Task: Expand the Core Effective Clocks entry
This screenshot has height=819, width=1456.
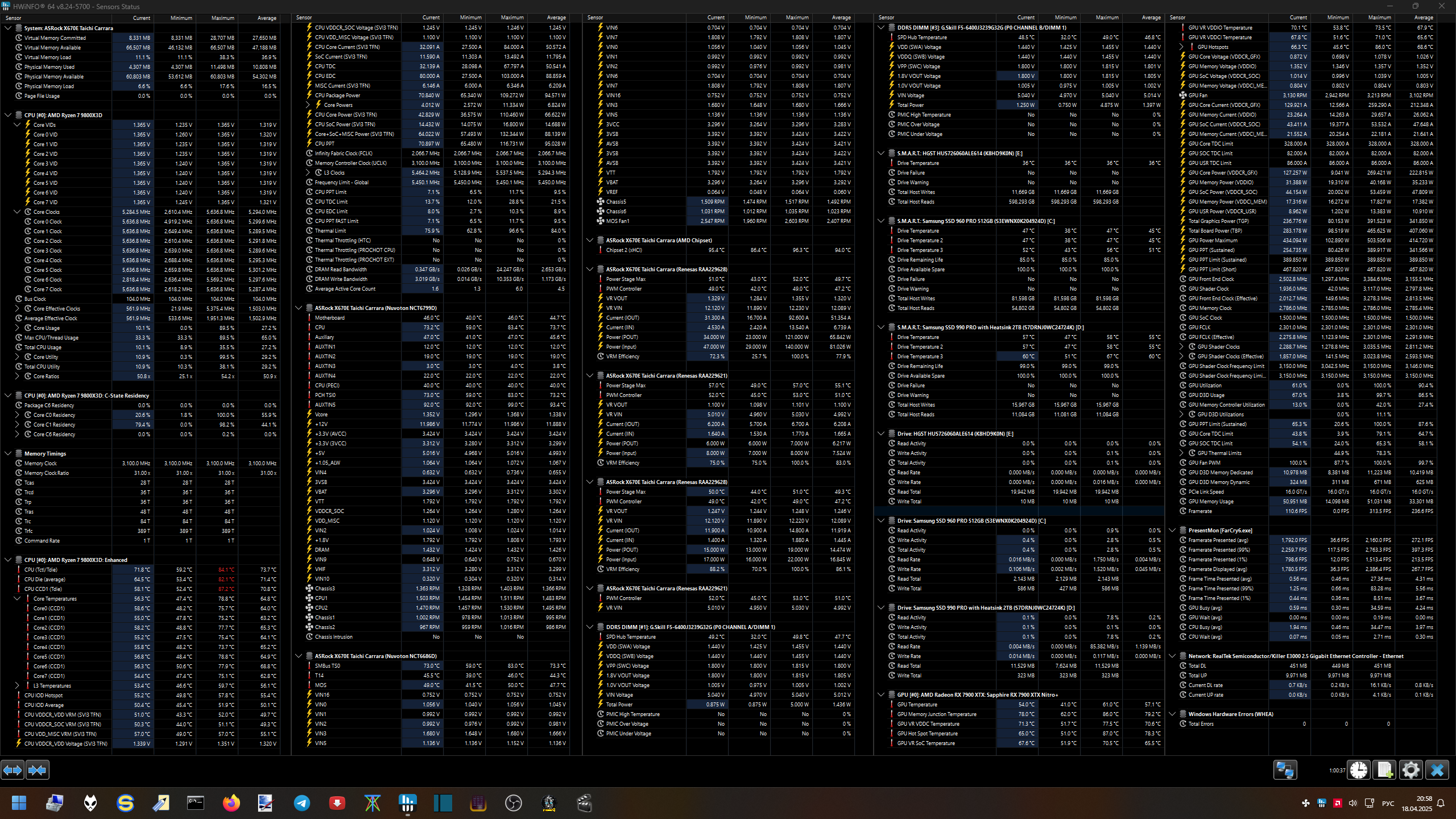Action: tap(17, 308)
